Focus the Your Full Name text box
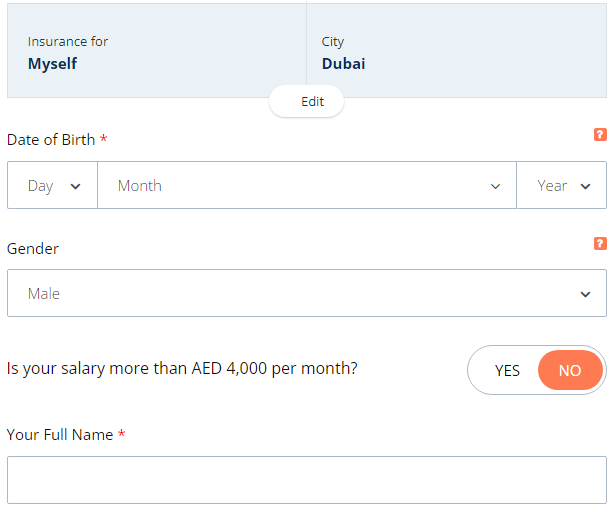 click(307, 480)
